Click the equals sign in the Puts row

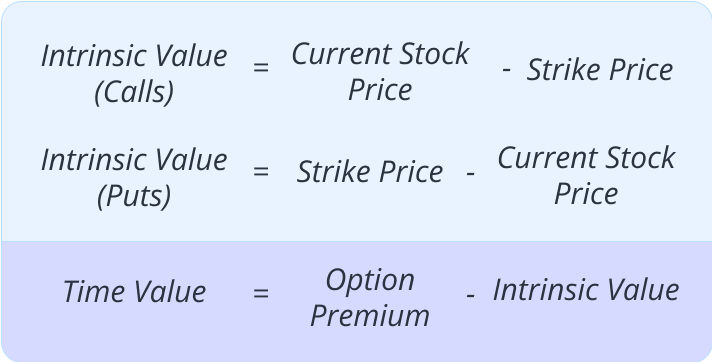click(261, 172)
